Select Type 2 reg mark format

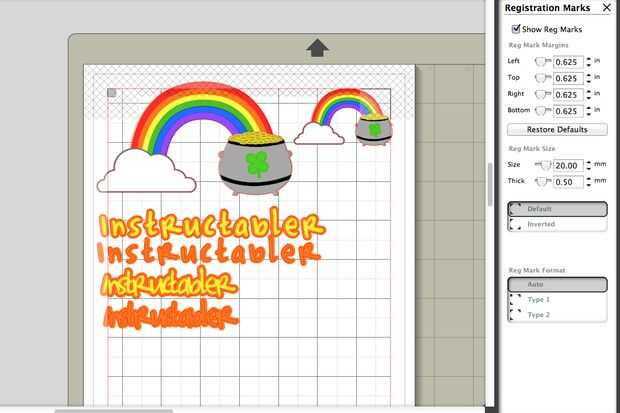(557, 315)
